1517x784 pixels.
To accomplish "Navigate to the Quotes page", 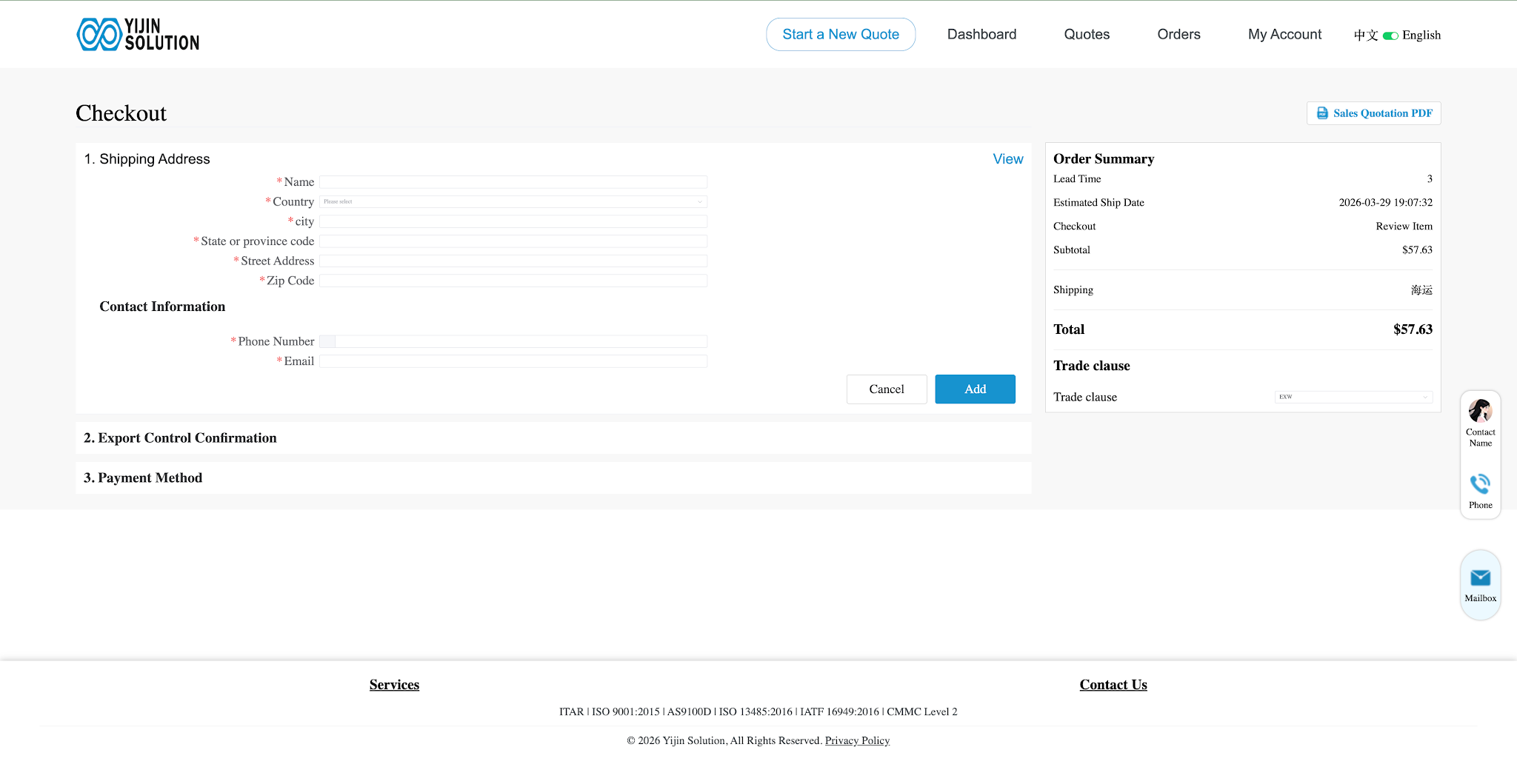I will click(1087, 34).
